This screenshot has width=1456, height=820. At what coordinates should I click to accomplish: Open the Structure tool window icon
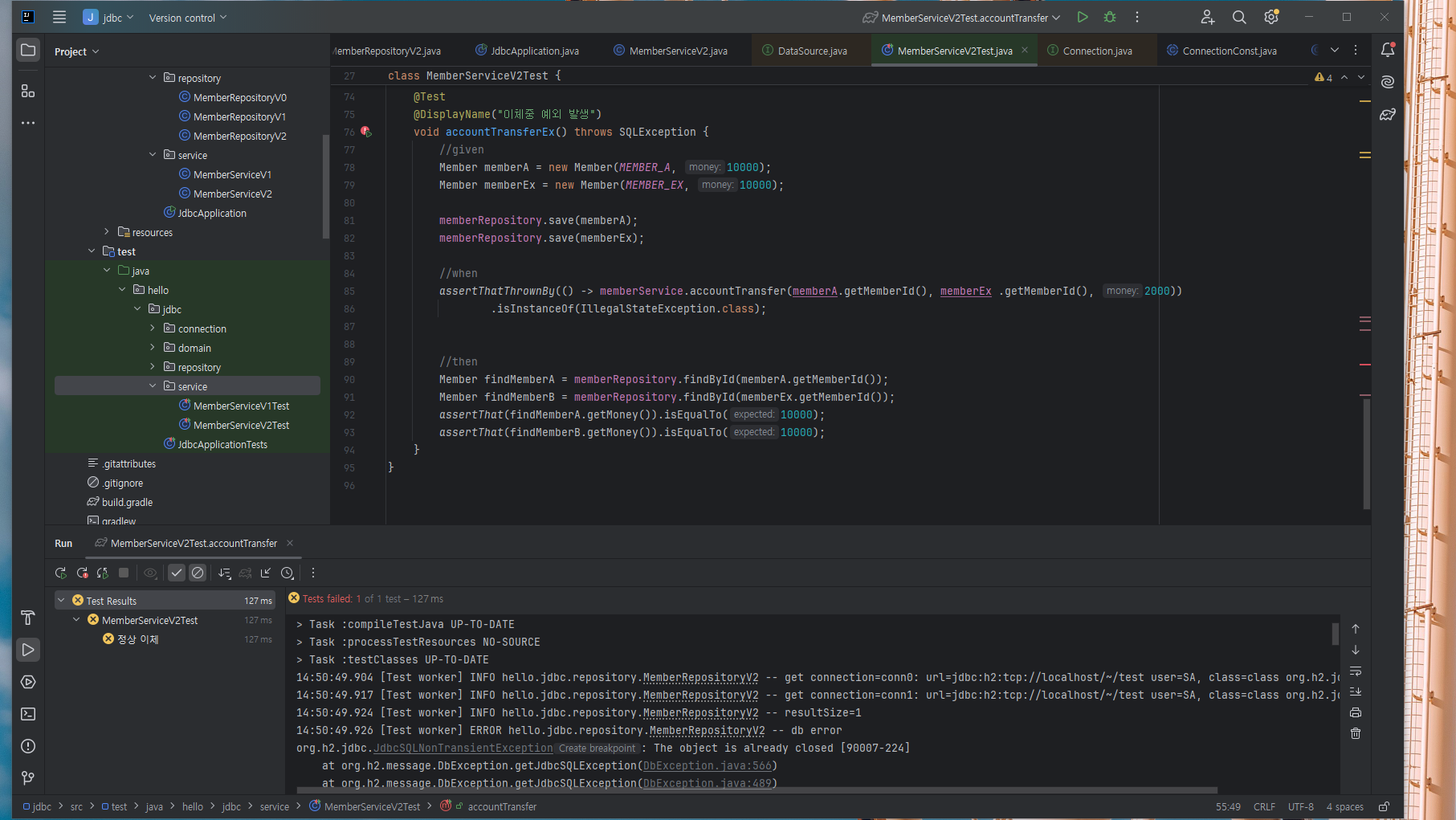coord(28,91)
